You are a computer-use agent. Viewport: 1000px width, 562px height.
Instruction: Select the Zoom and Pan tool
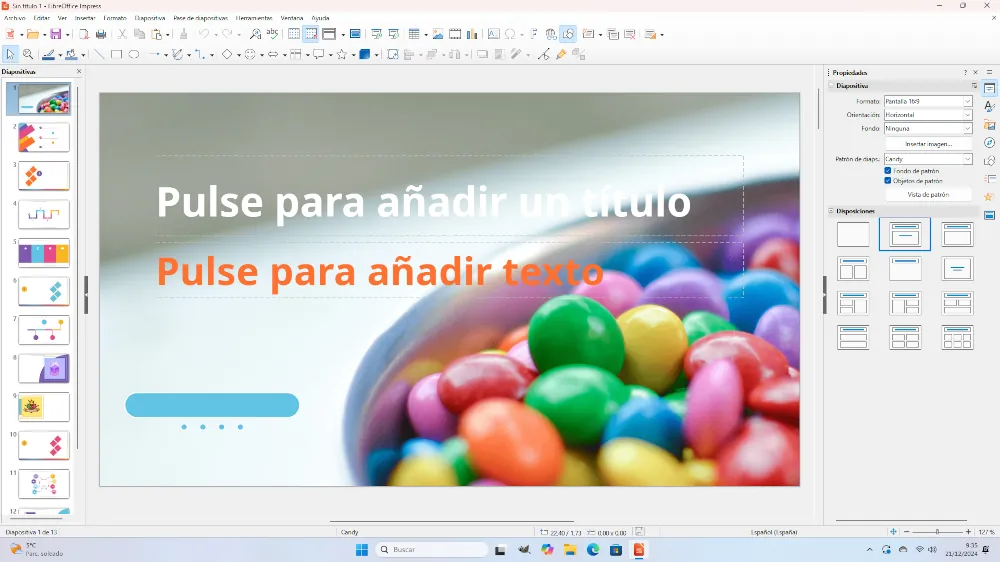click(28, 55)
